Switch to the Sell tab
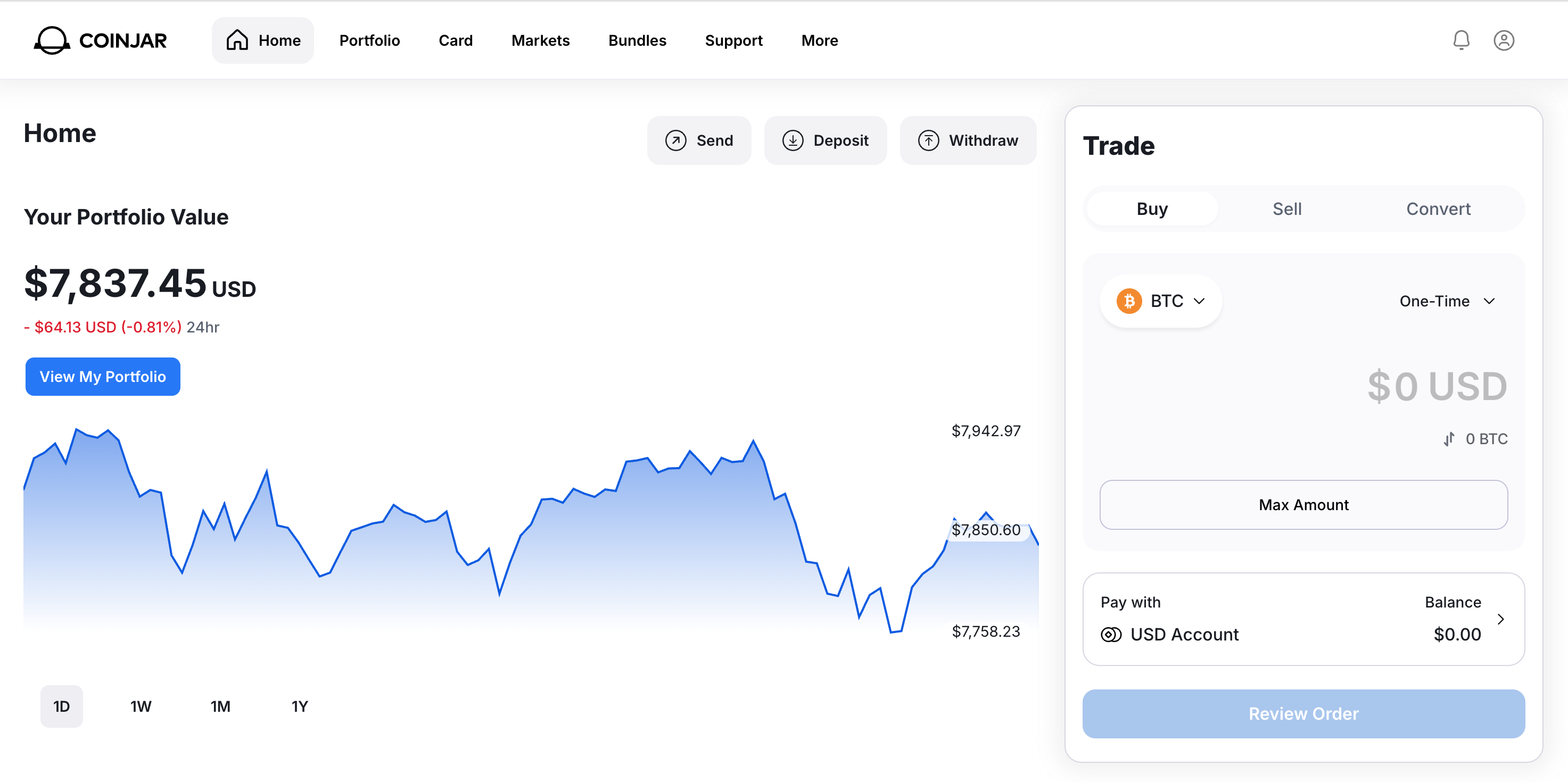This screenshot has height=782, width=1568. 1287,209
